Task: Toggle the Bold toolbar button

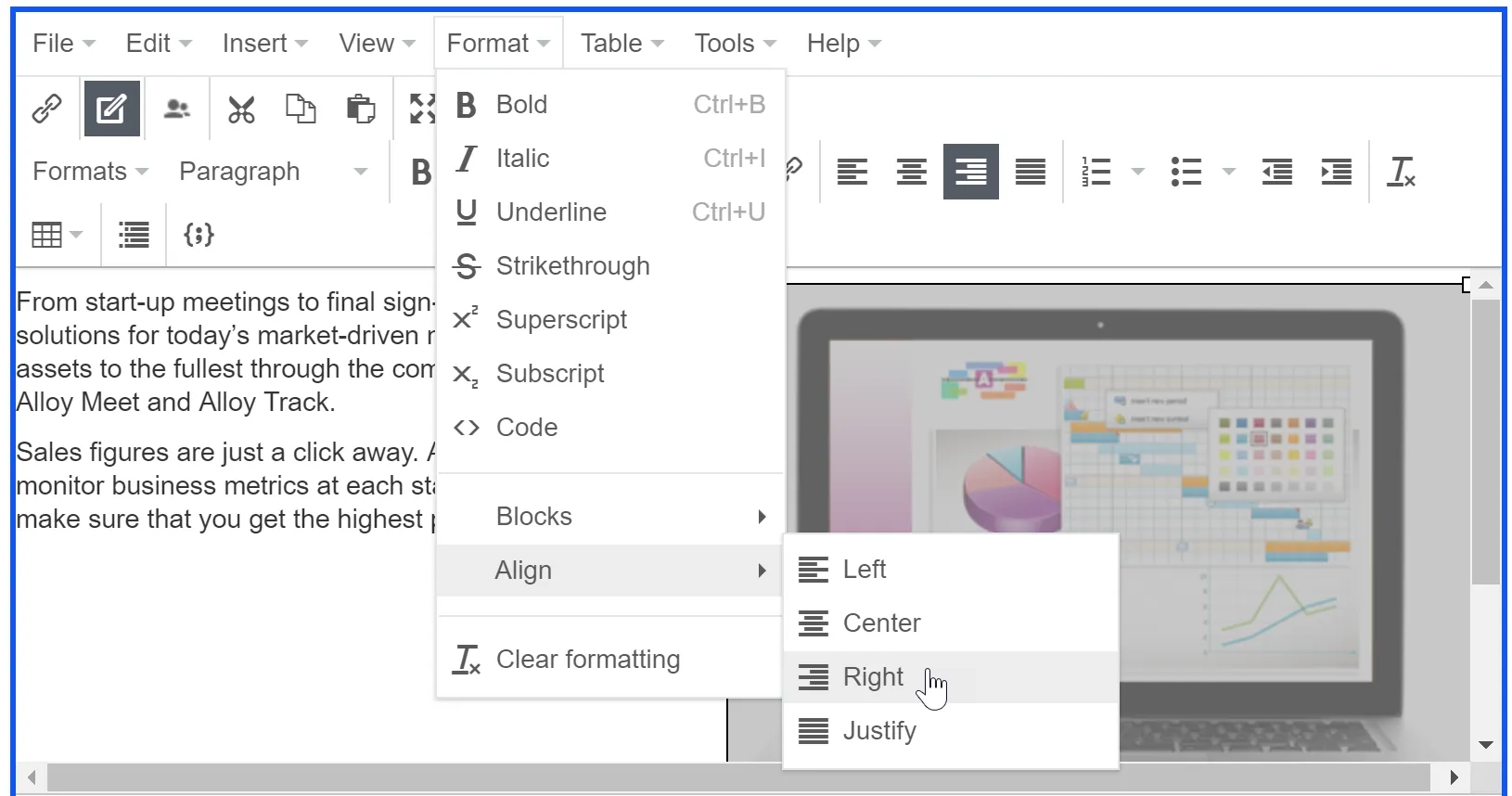Action: [x=420, y=172]
